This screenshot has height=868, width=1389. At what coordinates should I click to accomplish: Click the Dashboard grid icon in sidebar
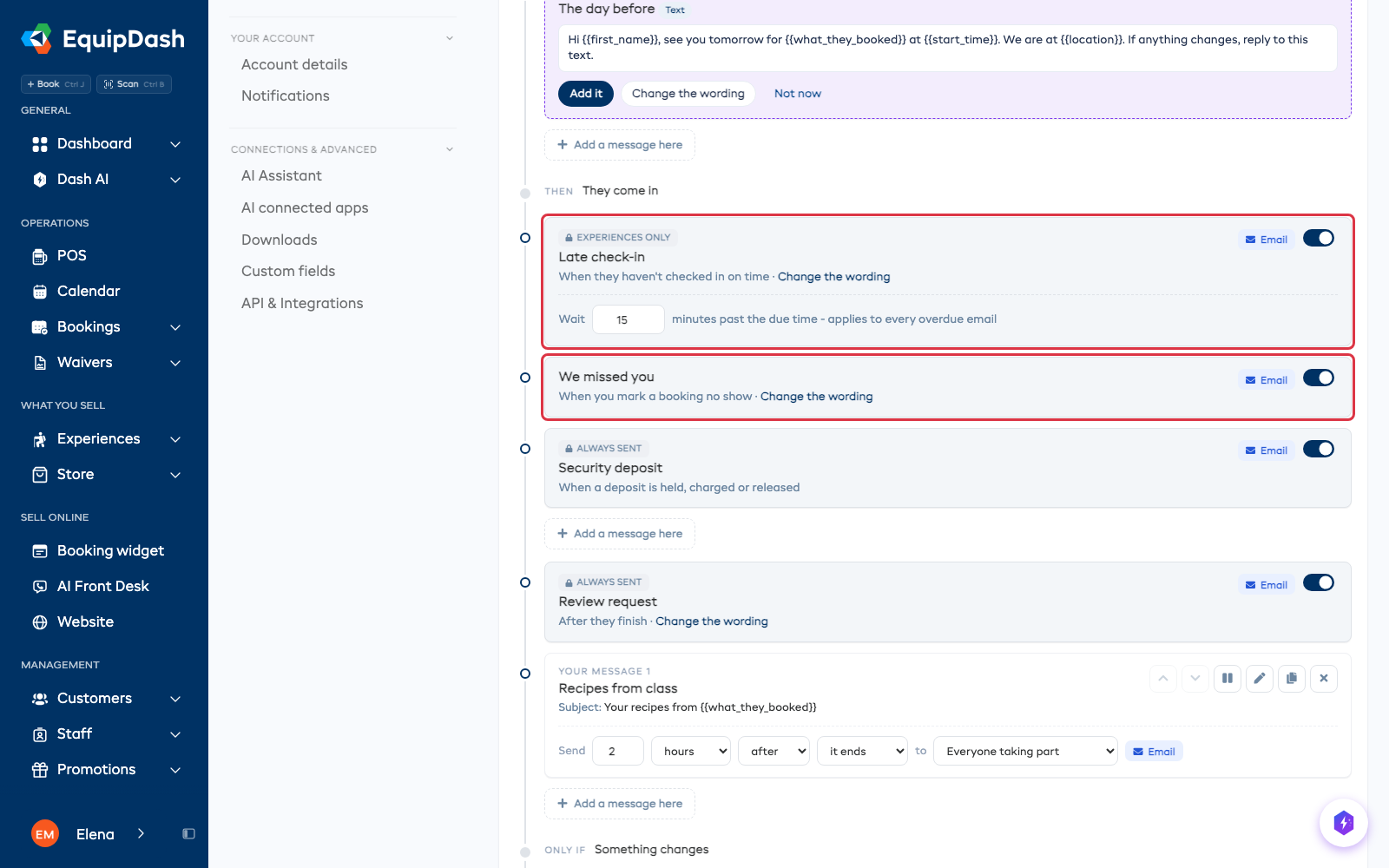click(40, 144)
